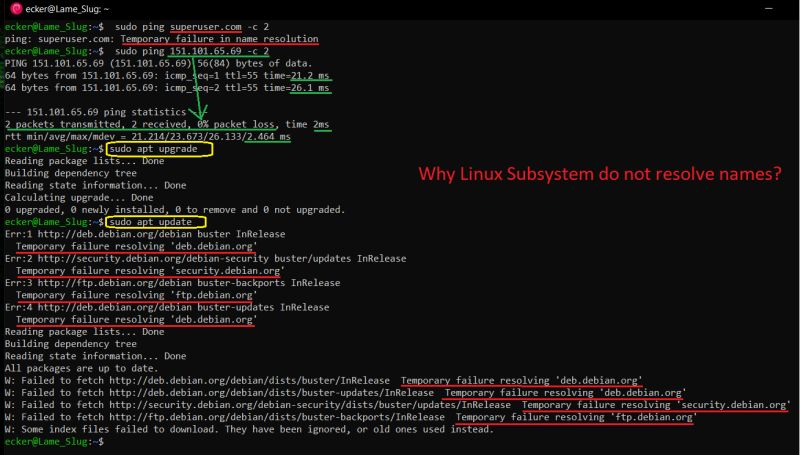Click the 'Err:4' buster-updates InRelease line
The image size is (800, 455).
[x=167, y=308]
